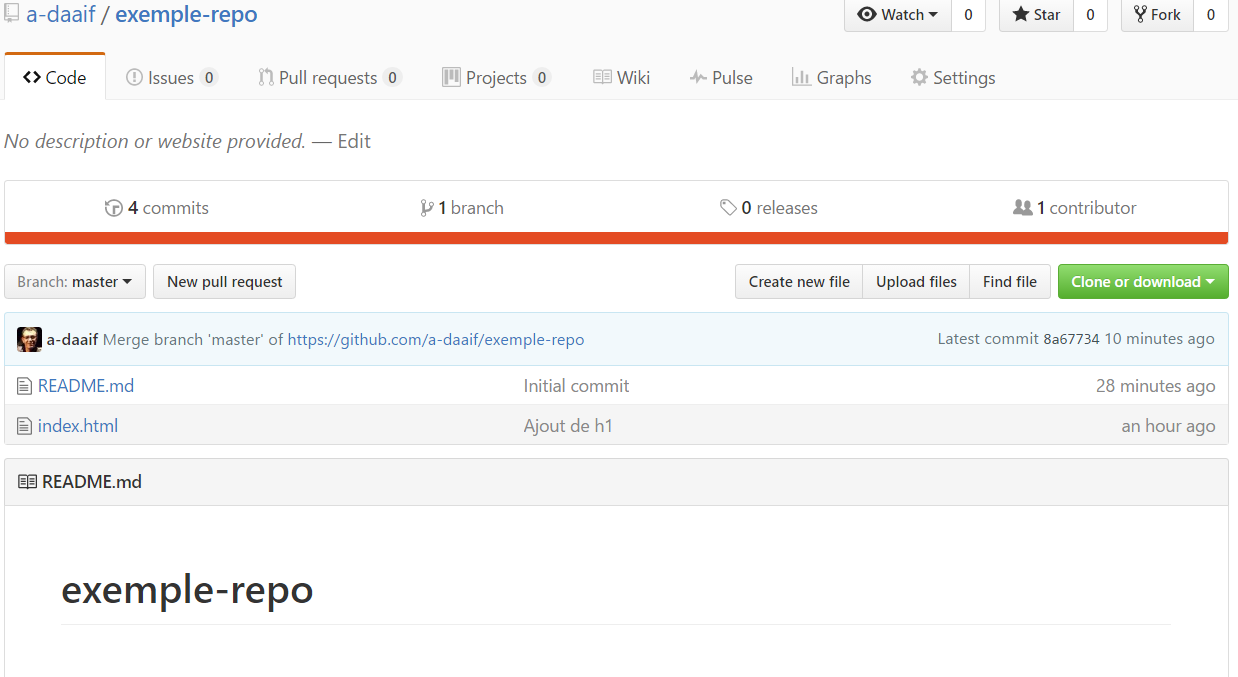Click the commits history clock icon
Image resolution: width=1238 pixels, height=677 pixels.
click(x=114, y=208)
